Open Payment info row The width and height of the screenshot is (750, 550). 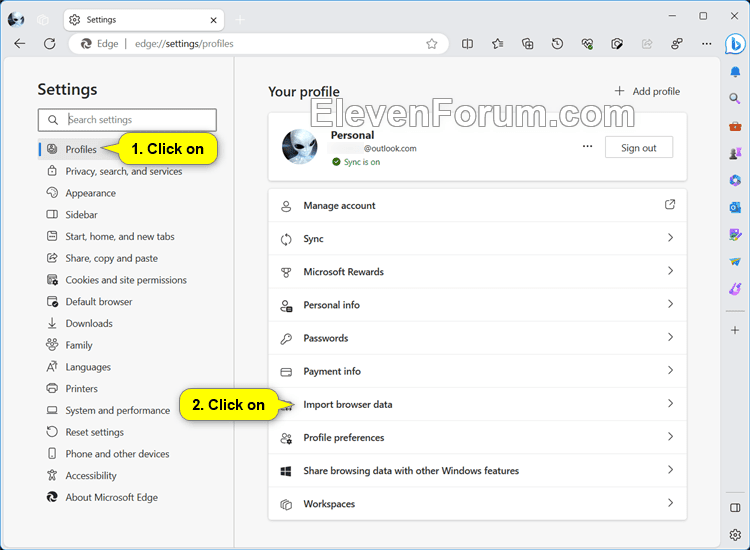[x=477, y=371]
